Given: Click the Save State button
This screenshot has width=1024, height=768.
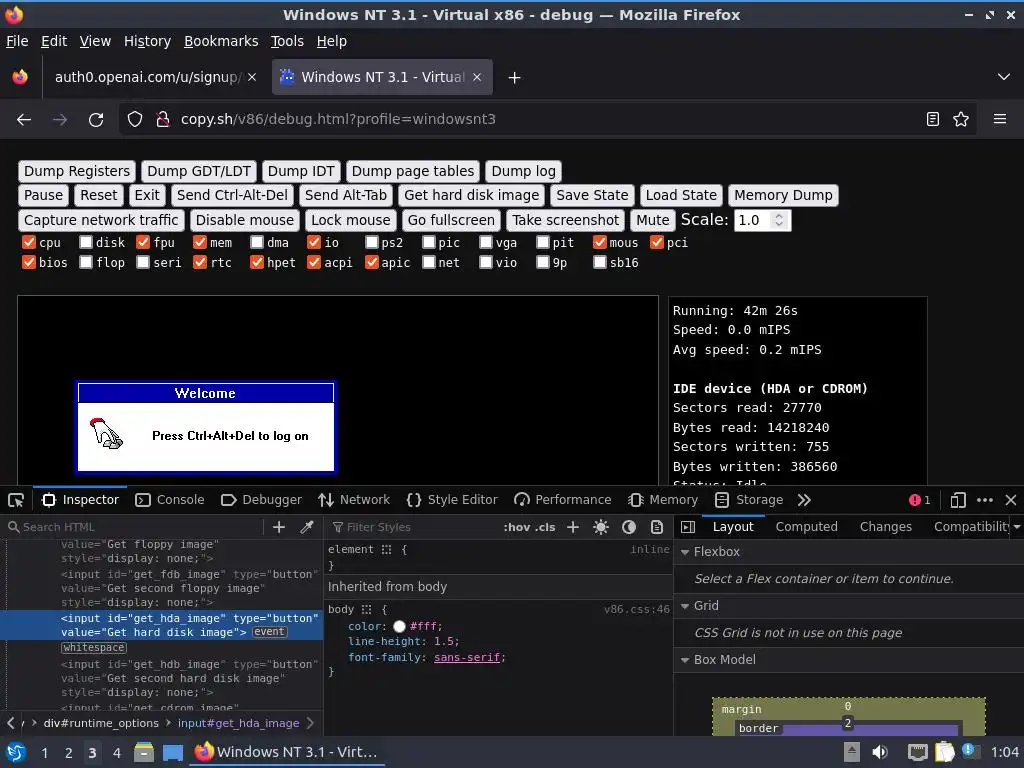Looking at the screenshot, I should 592,195.
